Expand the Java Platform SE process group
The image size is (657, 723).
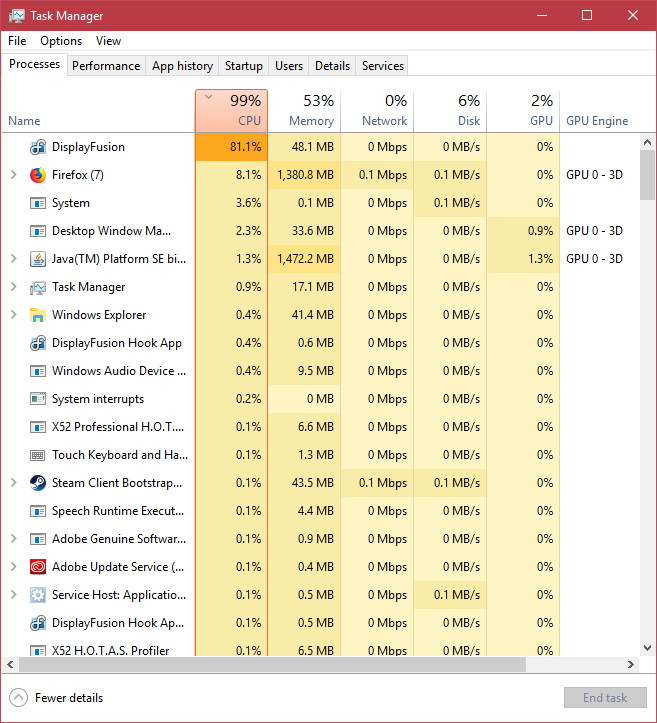click(13, 259)
